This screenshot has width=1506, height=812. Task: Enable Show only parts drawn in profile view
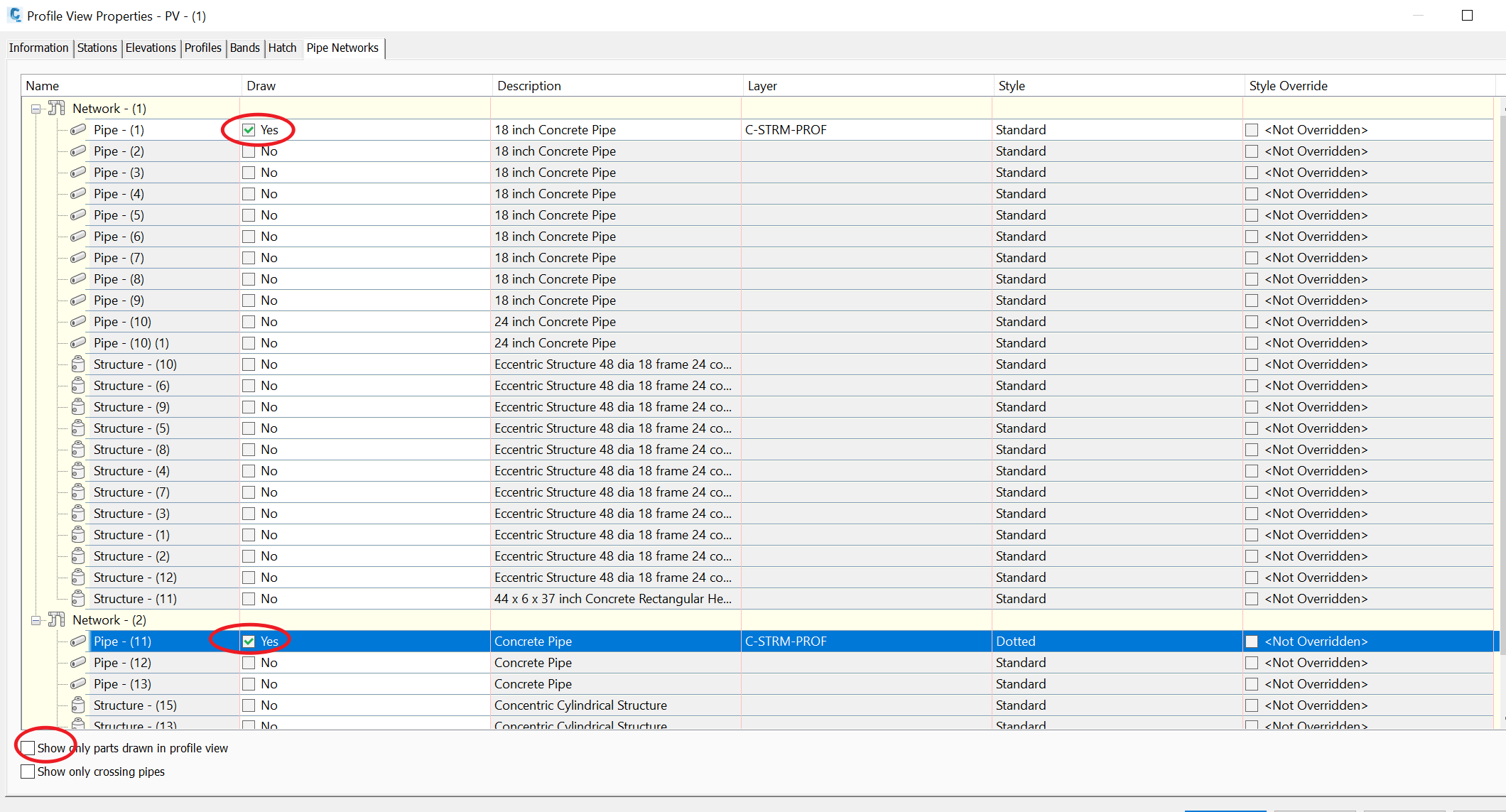28,748
